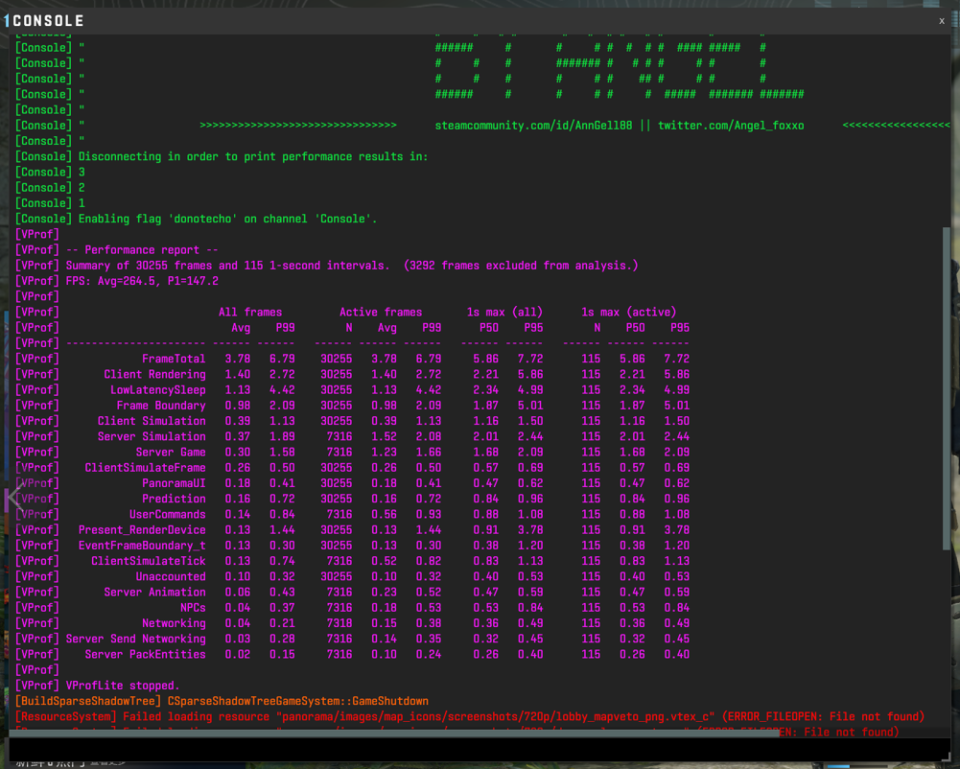Click the vertical scrollbar thumb of the console

tap(946, 388)
